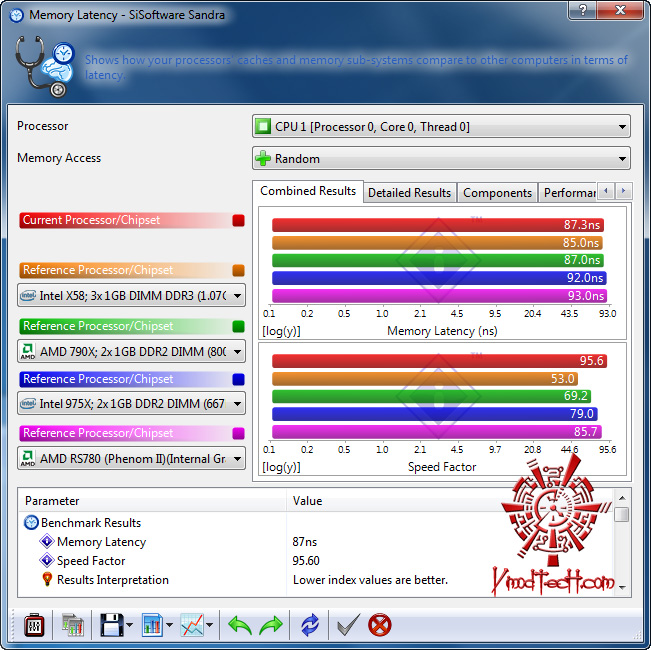The height and width of the screenshot is (650, 651).
Task: Click the module comparison computers icon
Action: coord(73,625)
